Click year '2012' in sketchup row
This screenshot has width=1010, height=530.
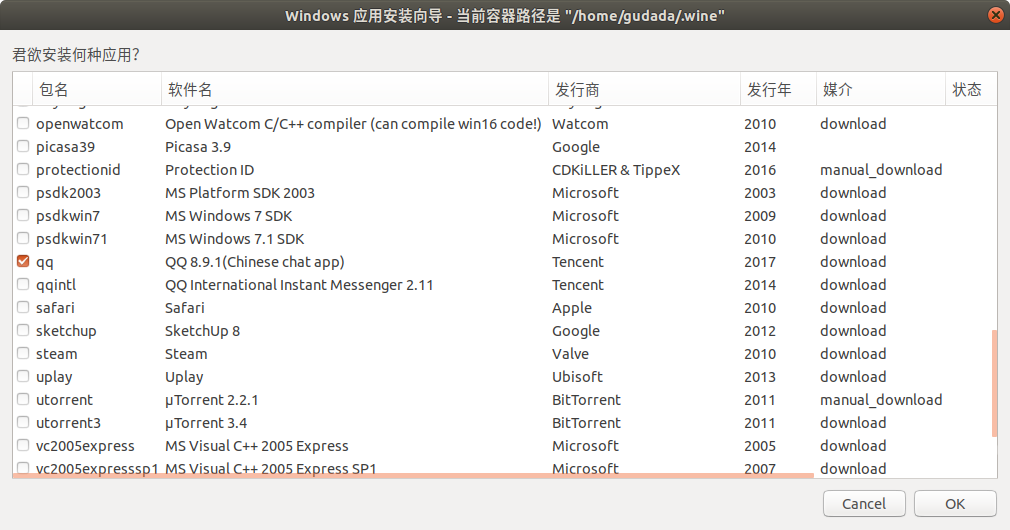point(759,331)
